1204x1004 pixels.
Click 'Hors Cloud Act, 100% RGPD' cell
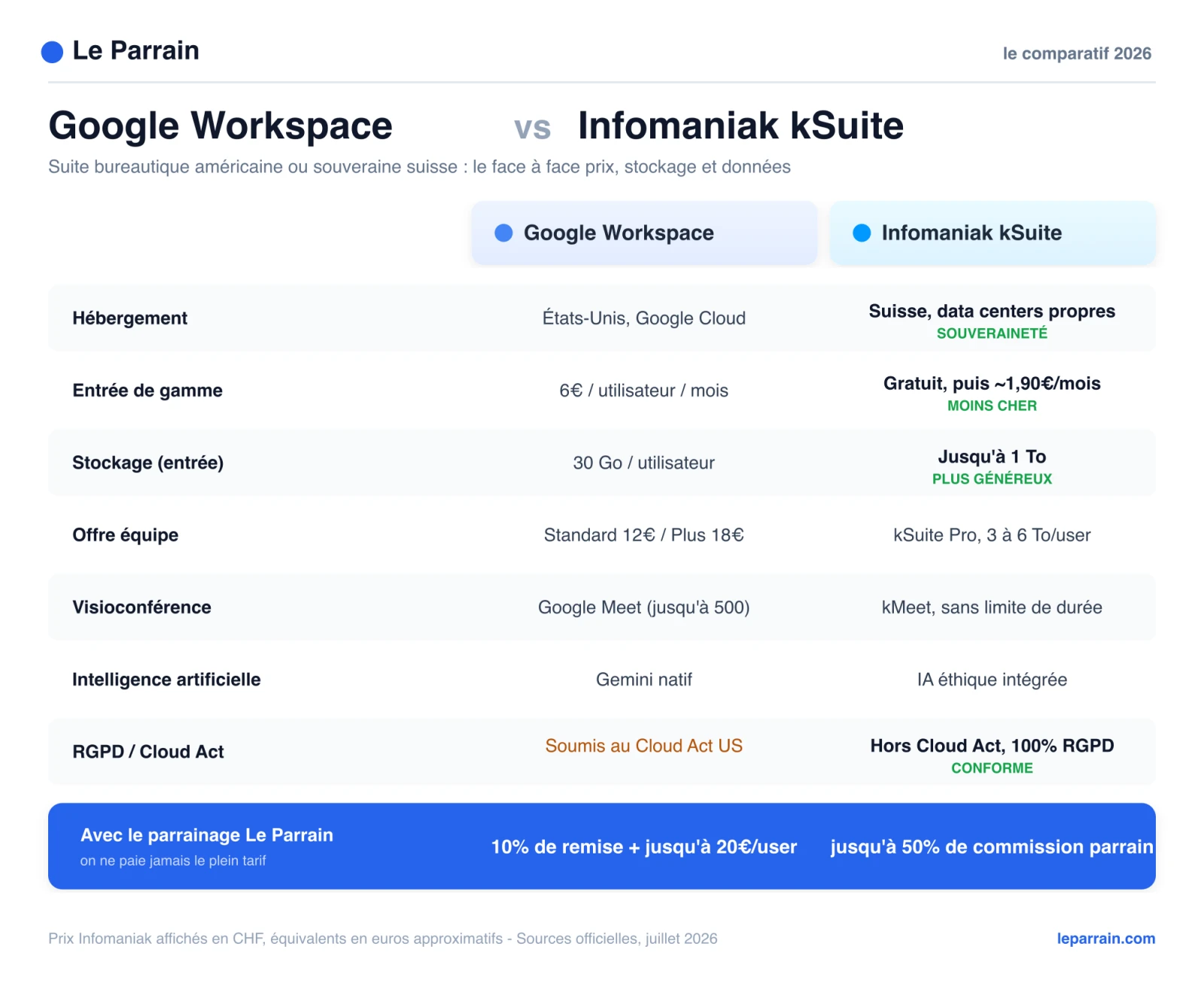click(x=992, y=746)
